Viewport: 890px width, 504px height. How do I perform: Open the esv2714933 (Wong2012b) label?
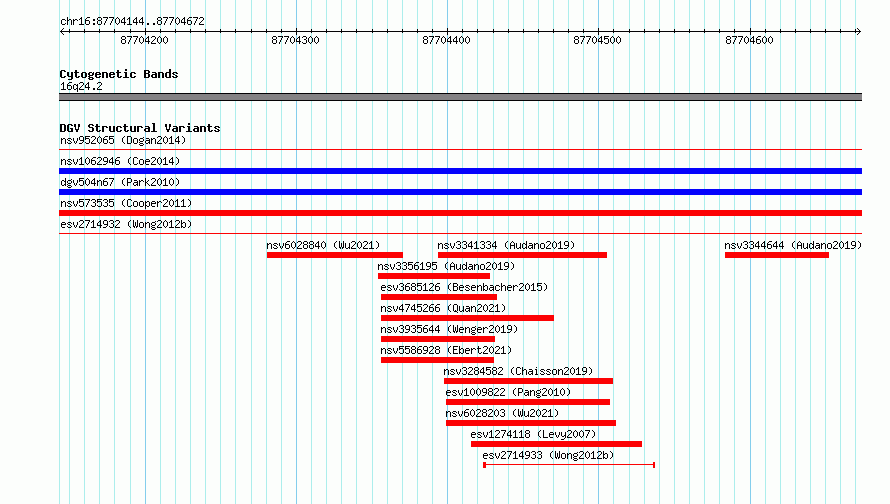[548, 455]
